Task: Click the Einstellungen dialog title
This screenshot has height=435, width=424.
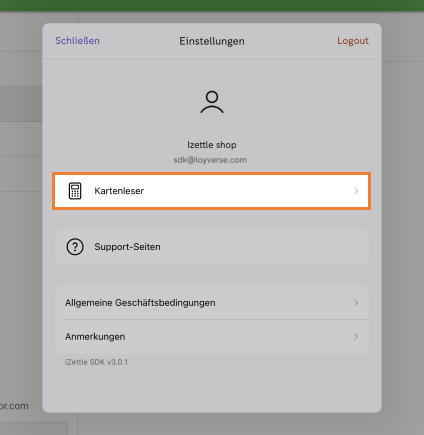Action: pos(212,41)
